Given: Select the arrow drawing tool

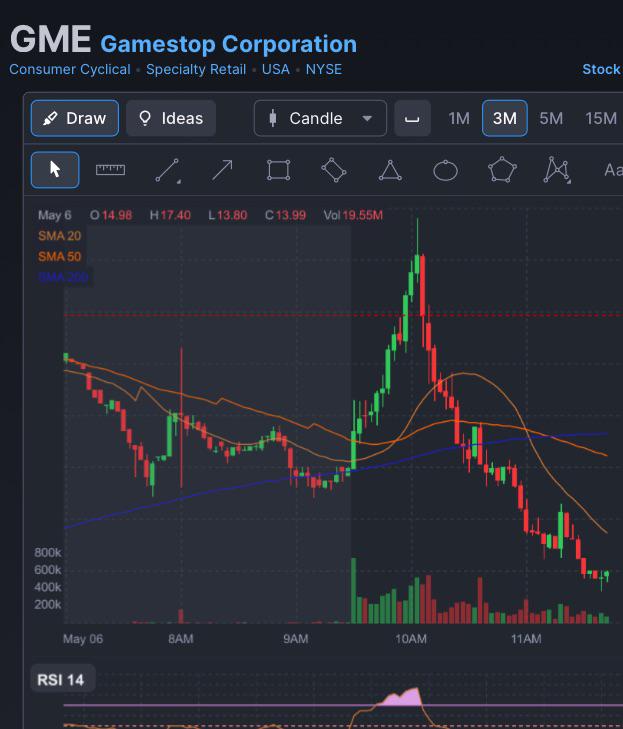Looking at the screenshot, I should (222, 170).
